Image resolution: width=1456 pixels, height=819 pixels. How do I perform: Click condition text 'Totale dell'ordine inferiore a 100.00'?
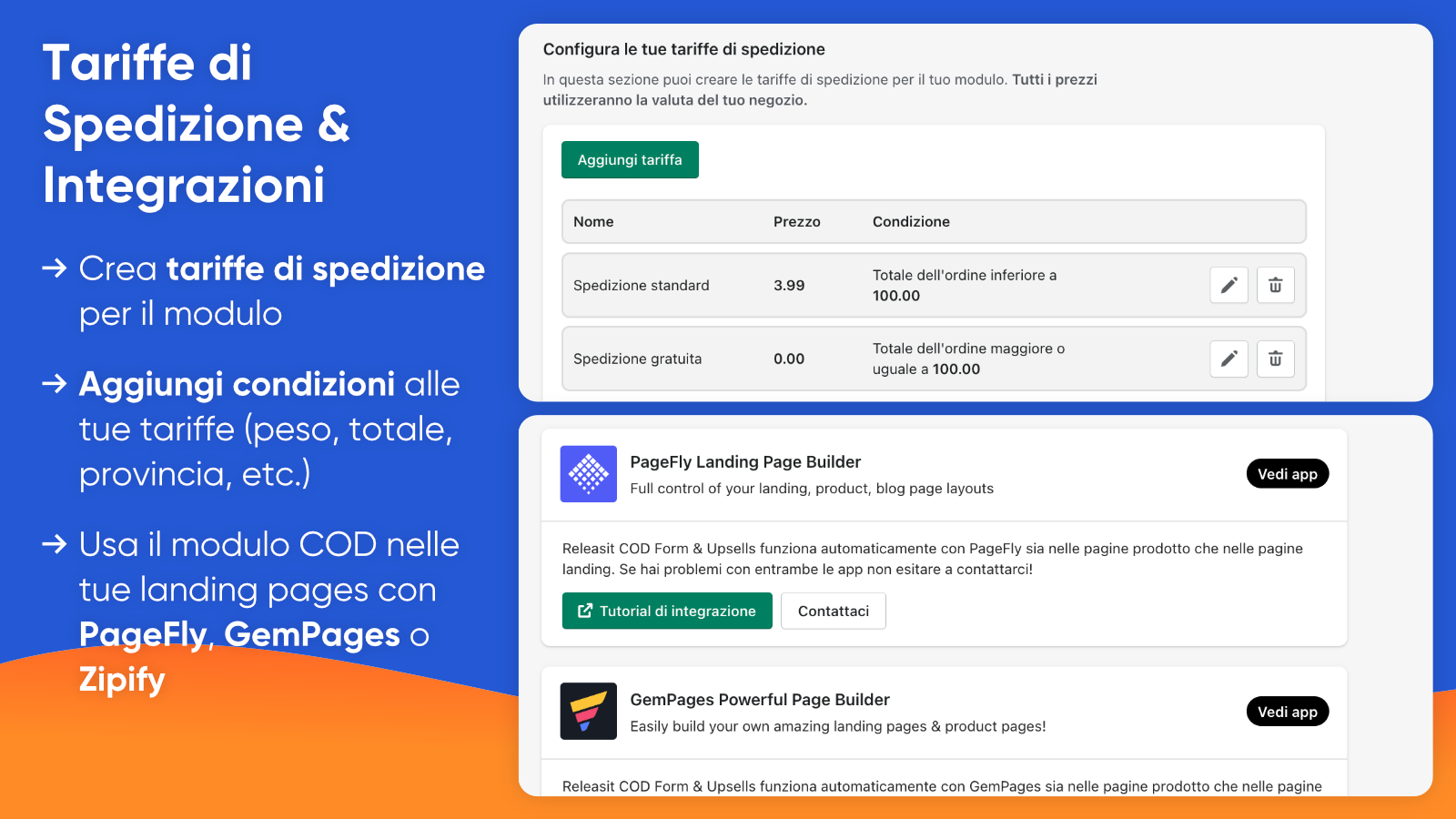pyautogui.click(x=965, y=286)
